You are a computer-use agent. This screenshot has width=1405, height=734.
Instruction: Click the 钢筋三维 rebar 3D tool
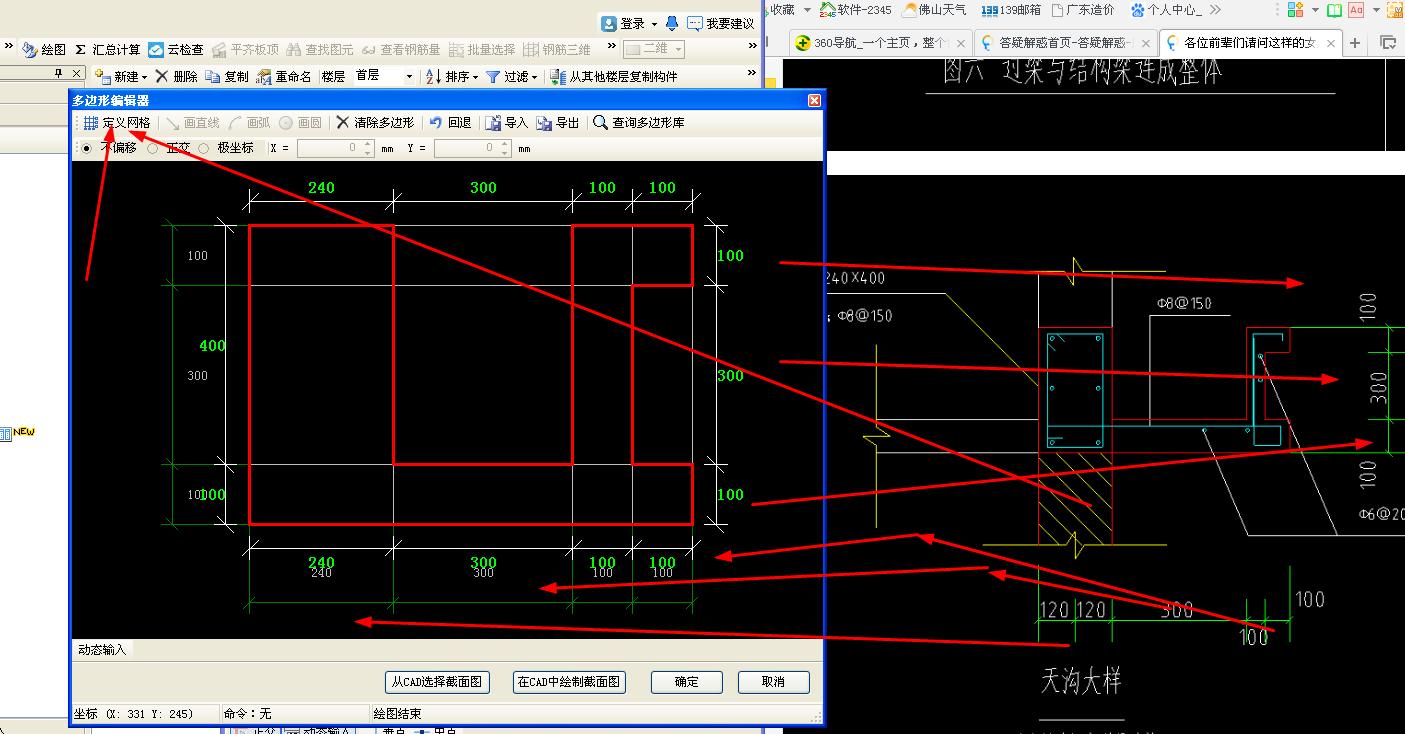coord(557,49)
